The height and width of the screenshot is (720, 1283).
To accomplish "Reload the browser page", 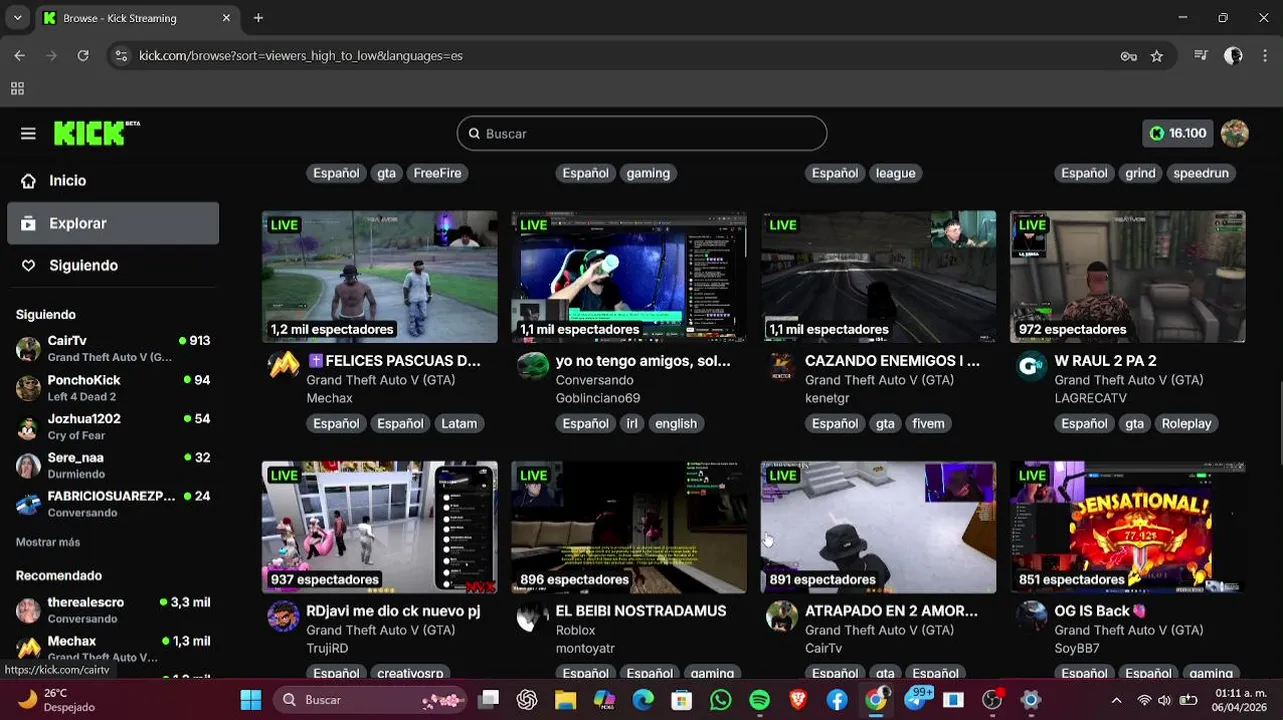I will click(83, 56).
